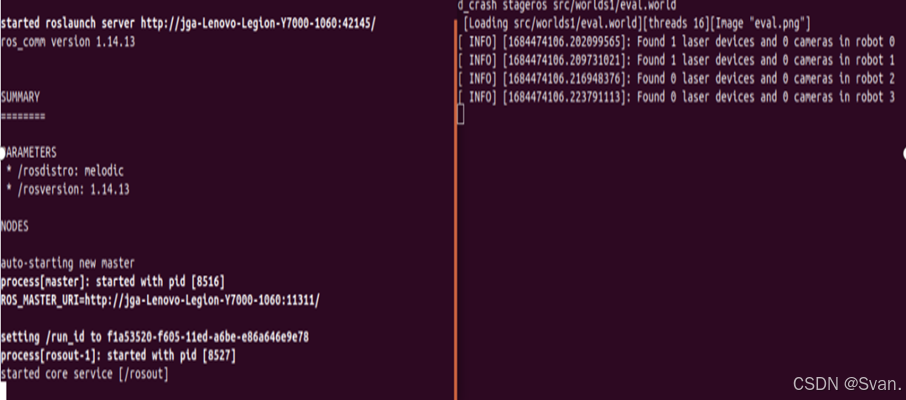Click the INFO line for robot 1

(x=675, y=60)
